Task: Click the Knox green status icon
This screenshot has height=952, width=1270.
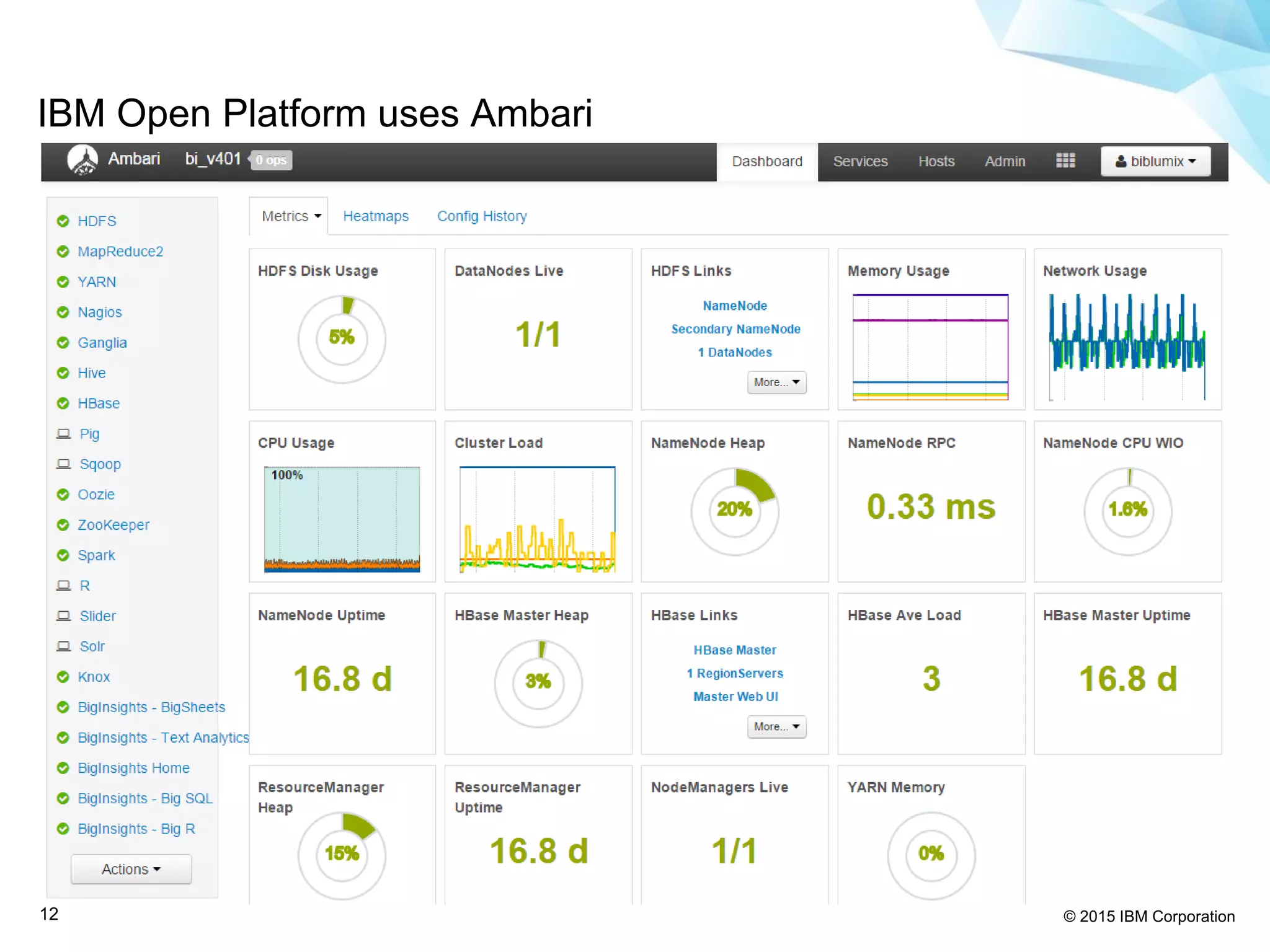Action: coord(63,677)
